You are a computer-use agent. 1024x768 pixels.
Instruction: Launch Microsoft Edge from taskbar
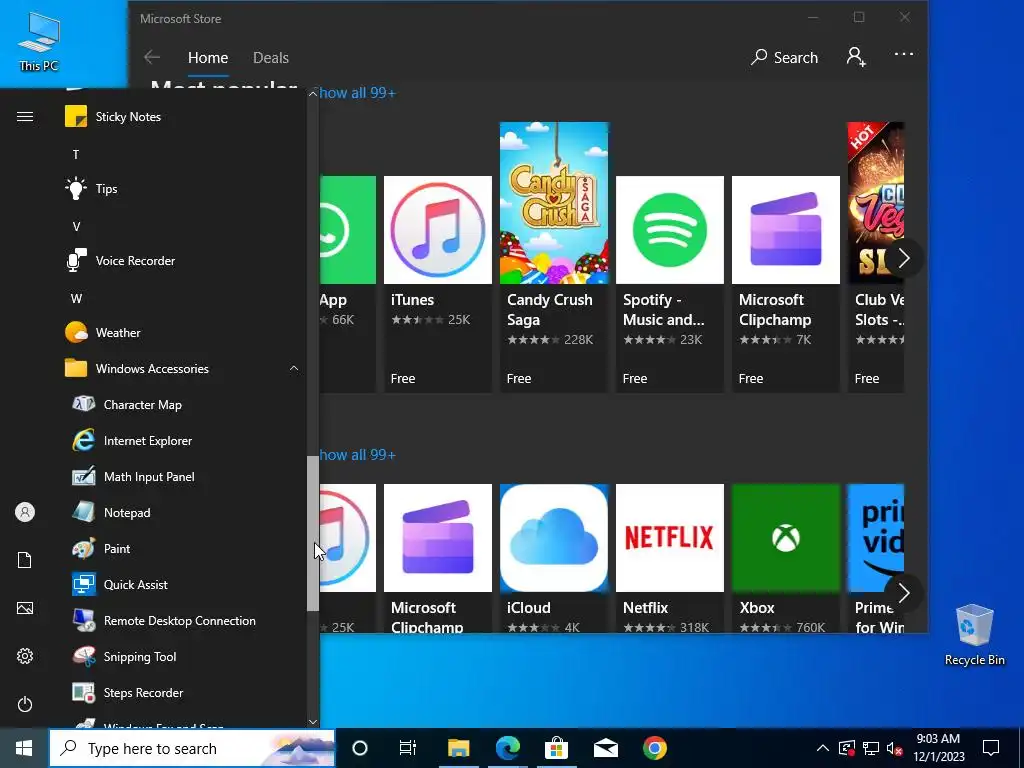point(507,748)
